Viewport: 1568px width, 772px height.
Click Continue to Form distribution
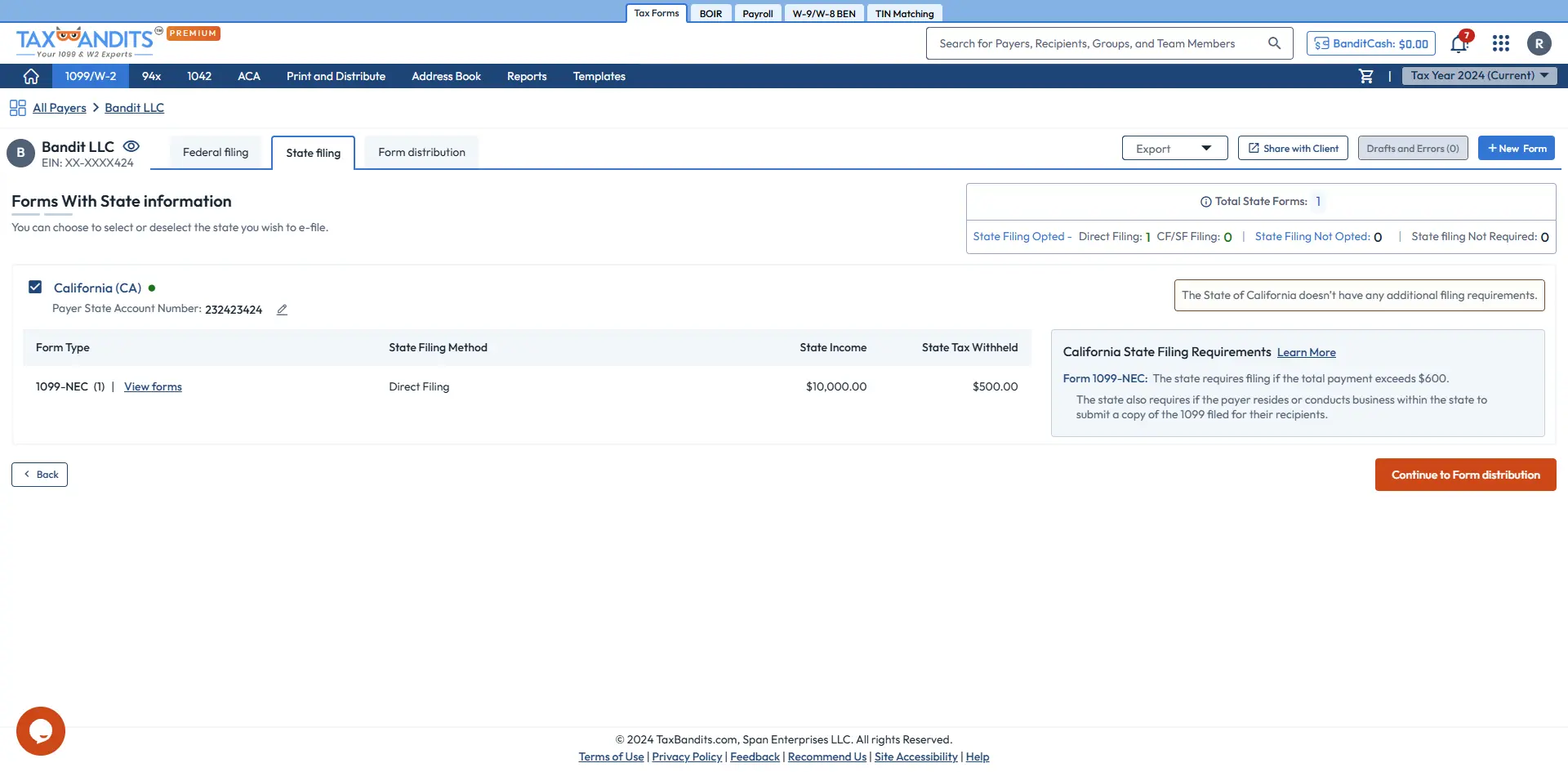1465,475
